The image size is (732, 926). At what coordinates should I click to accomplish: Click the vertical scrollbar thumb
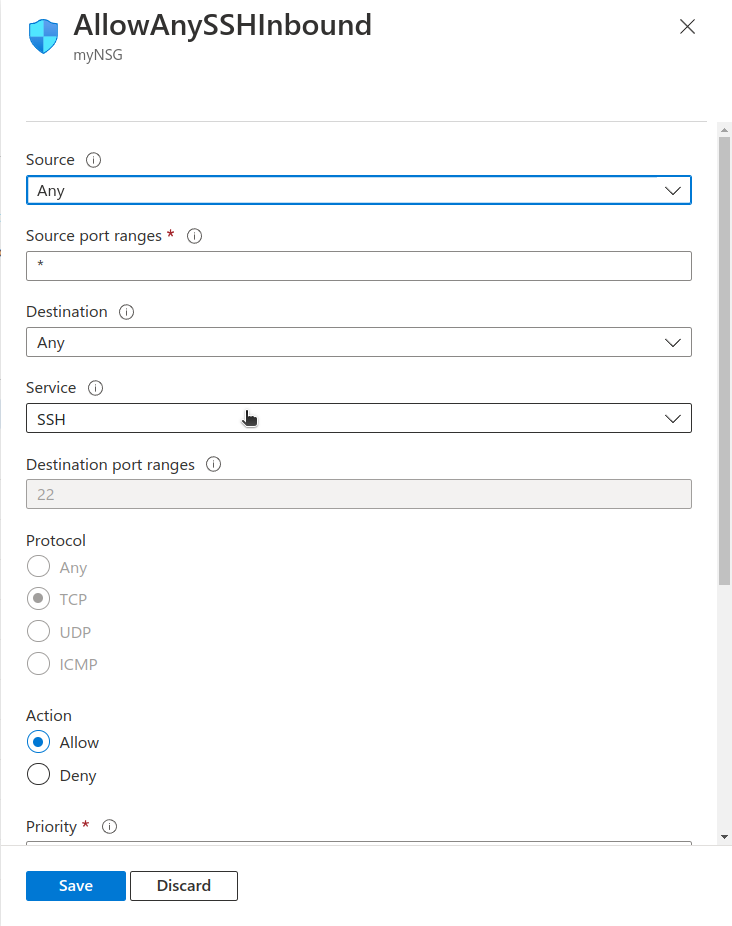coord(724,360)
